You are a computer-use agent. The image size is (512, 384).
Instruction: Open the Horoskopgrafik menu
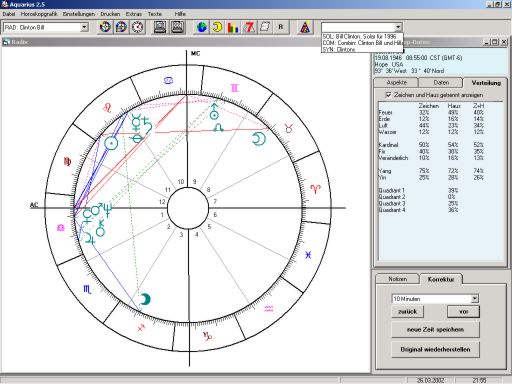tap(39, 14)
